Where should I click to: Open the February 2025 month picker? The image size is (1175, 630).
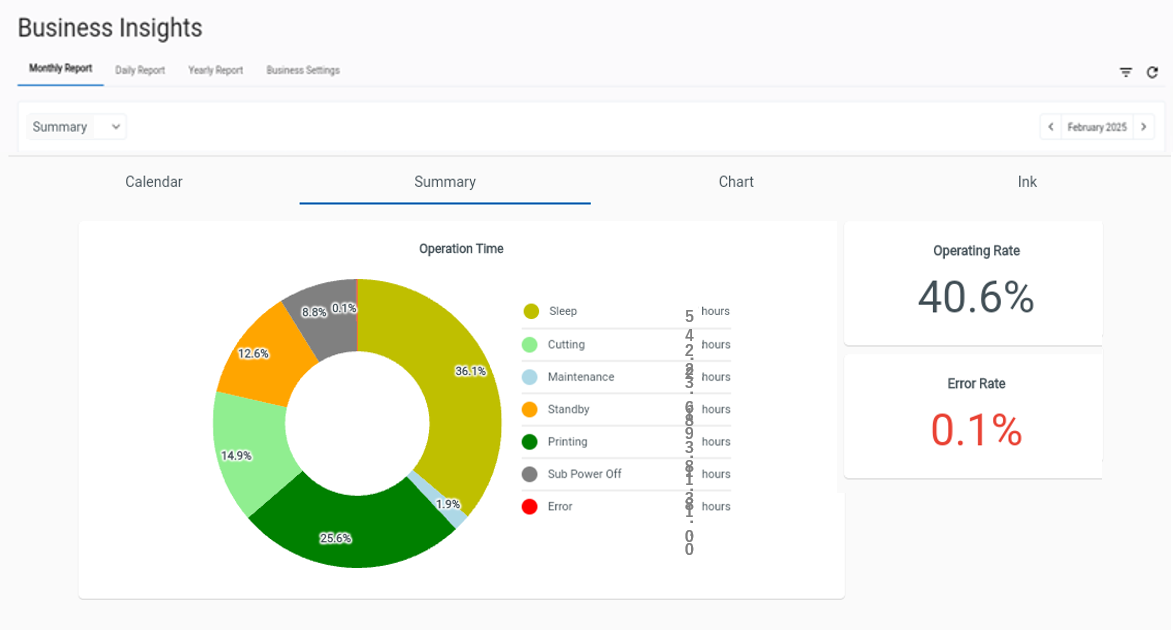click(x=1097, y=127)
